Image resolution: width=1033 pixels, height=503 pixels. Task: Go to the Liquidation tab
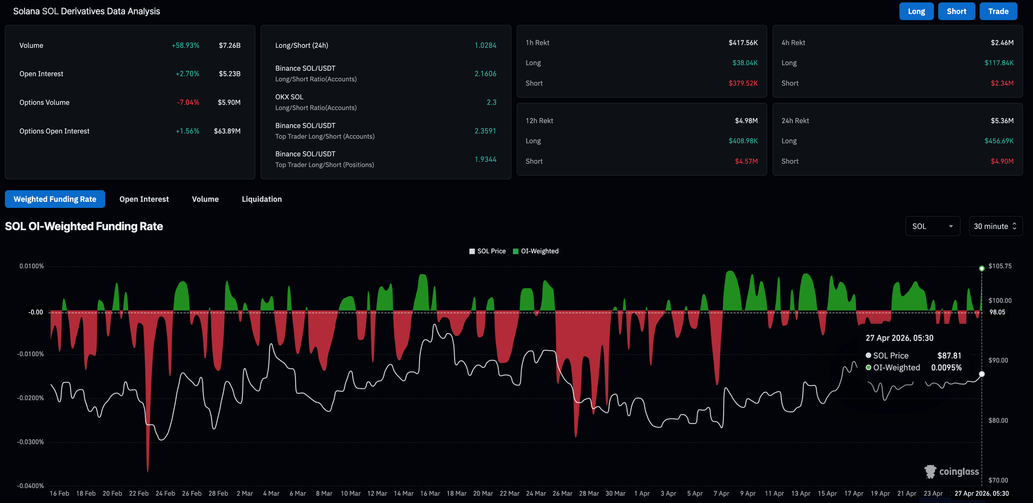(261, 199)
